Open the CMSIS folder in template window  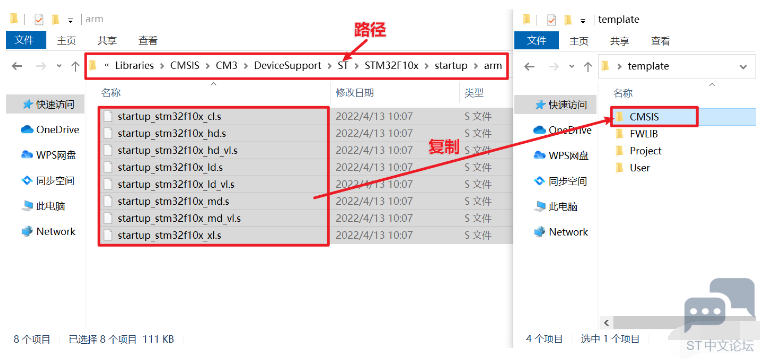[644, 117]
